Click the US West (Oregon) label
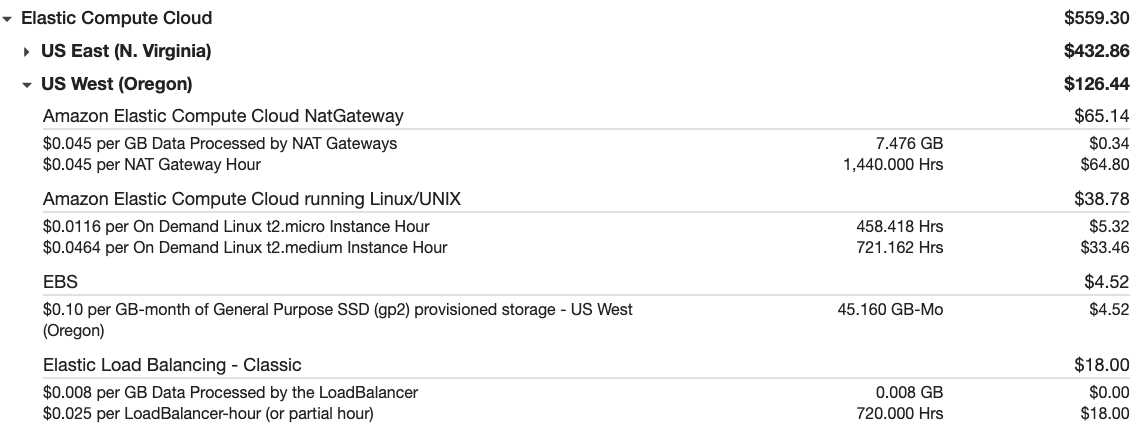 (117, 84)
